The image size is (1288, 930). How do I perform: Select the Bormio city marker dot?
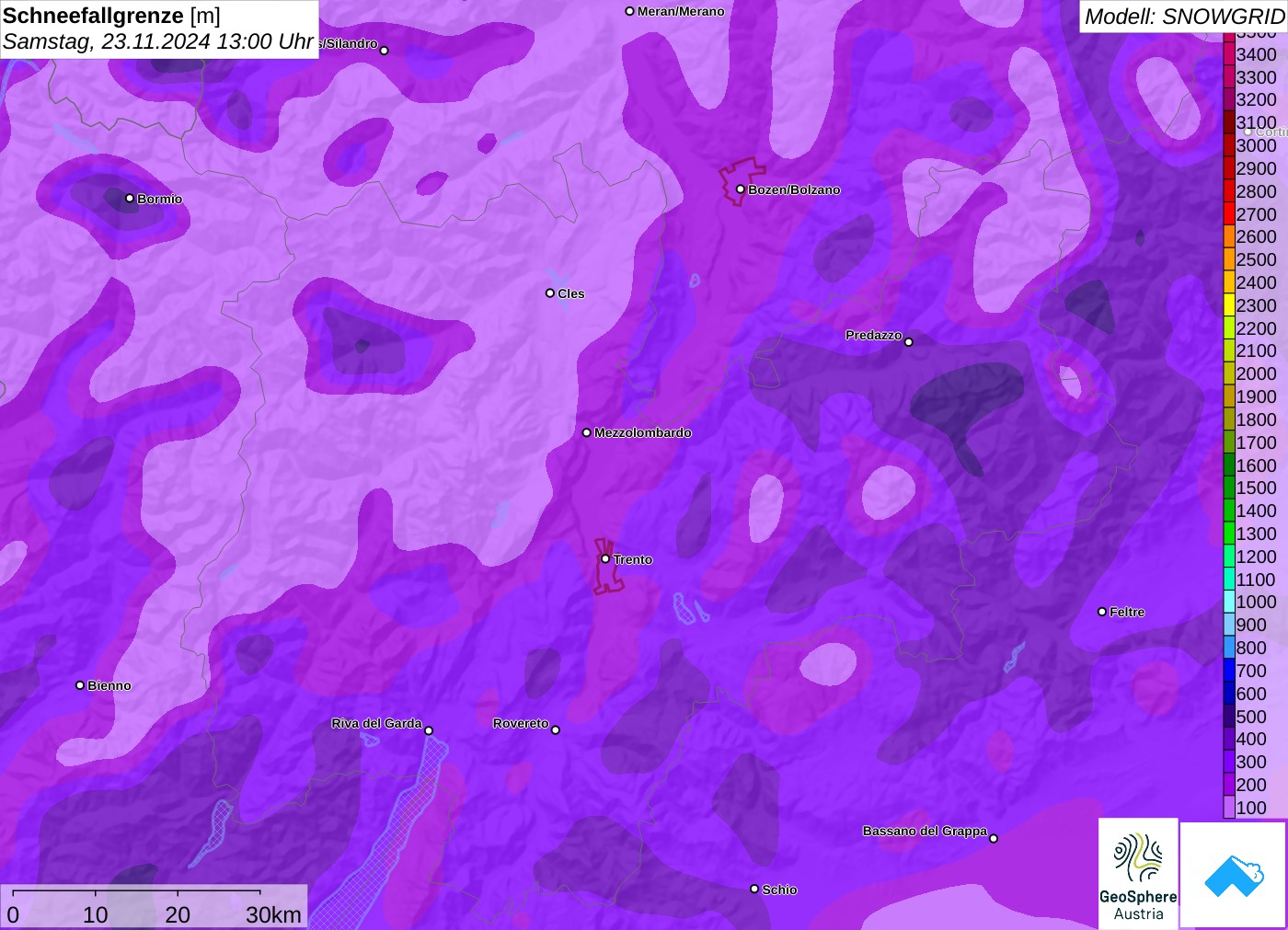[130, 199]
